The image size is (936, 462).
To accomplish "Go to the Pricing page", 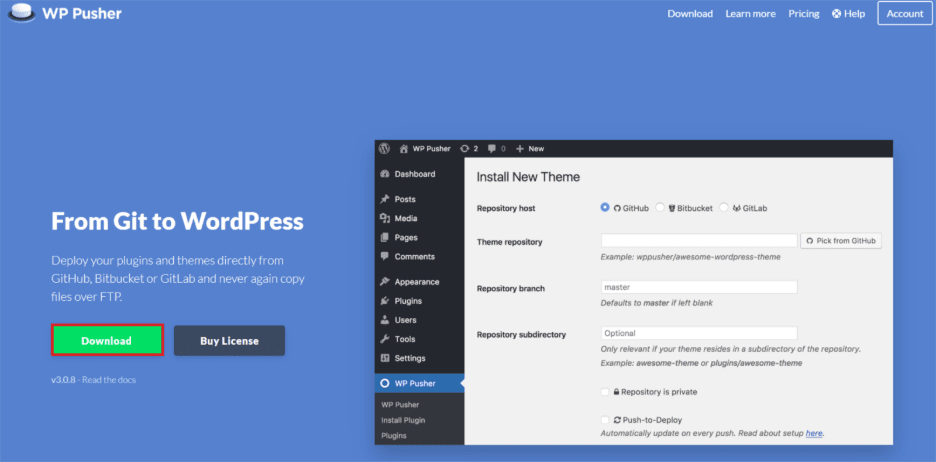I will coord(803,14).
